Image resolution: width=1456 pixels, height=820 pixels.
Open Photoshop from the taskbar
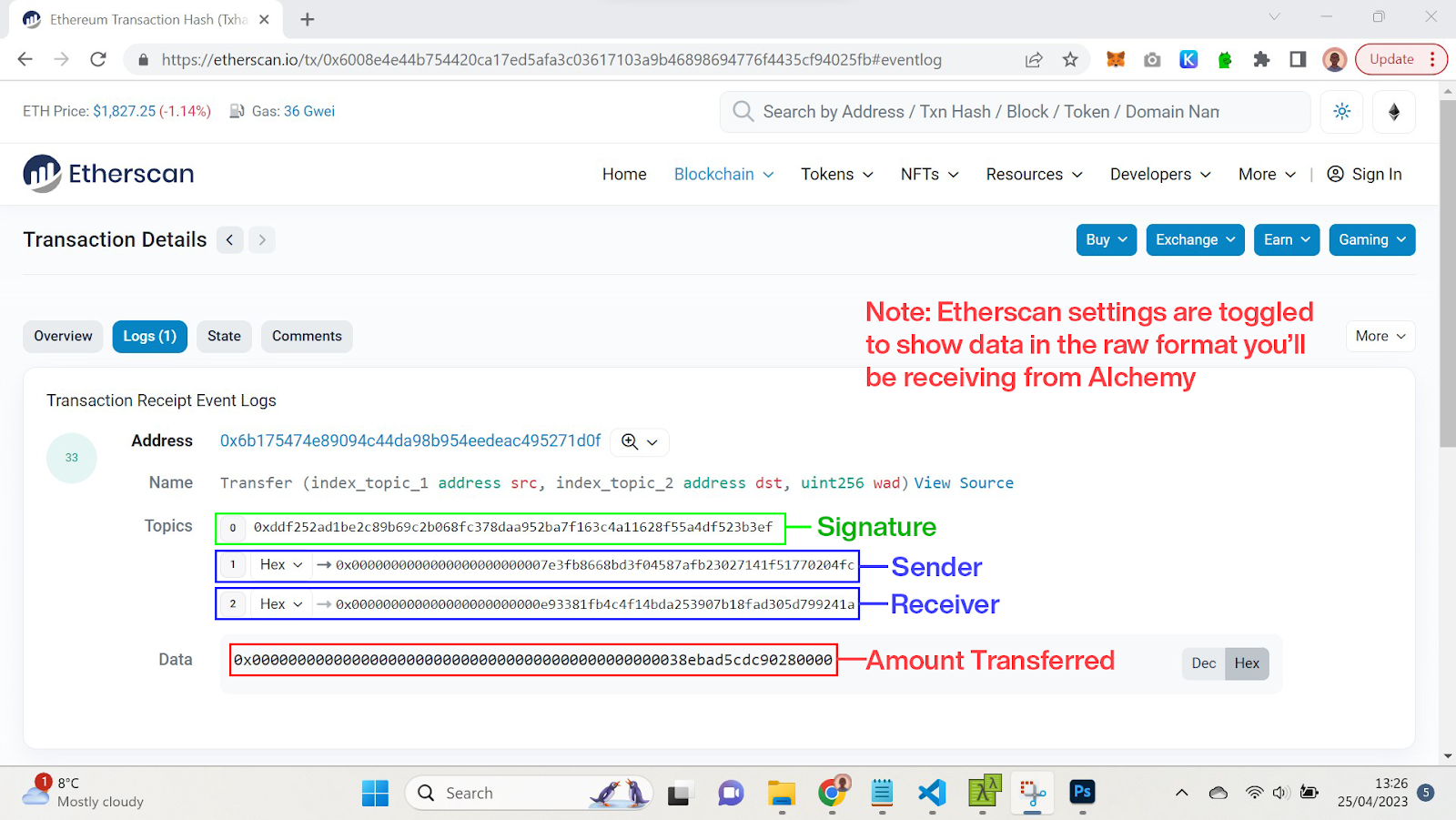click(x=1082, y=792)
